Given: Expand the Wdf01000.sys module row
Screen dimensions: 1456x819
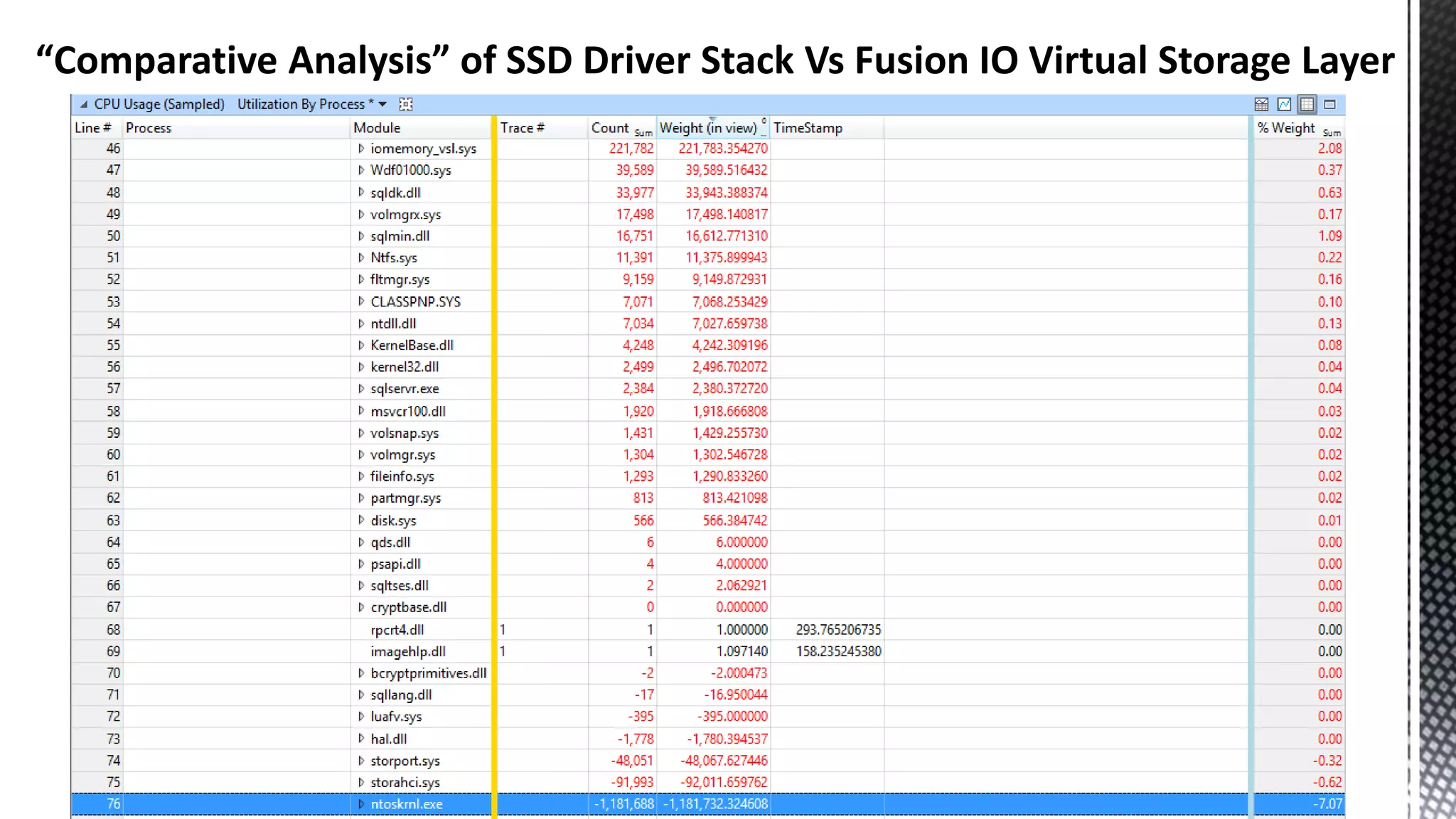Looking at the screenshot, I should pos(361,170).
